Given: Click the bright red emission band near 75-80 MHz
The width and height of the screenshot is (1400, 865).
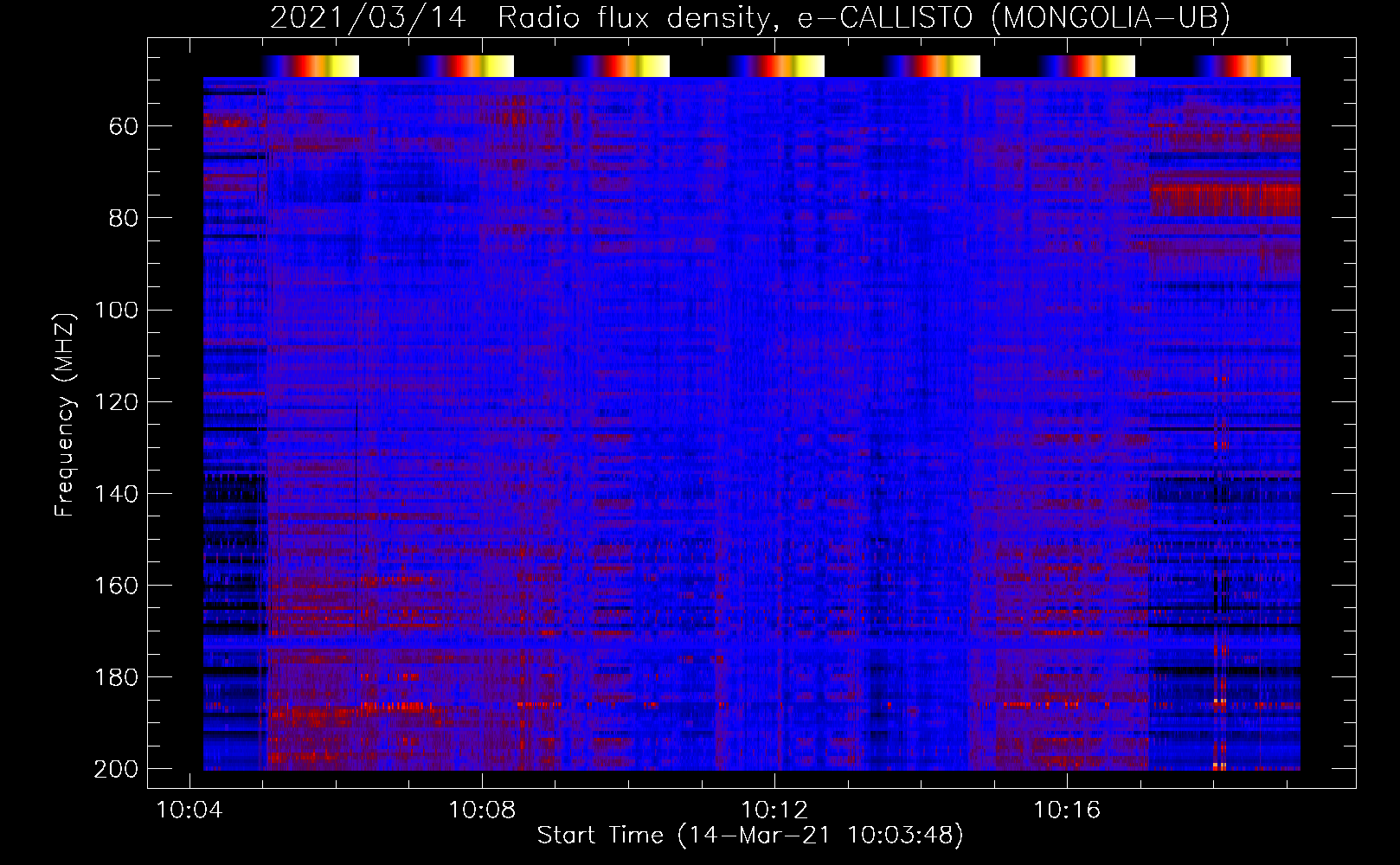Looking at the screenshot, I should coord(1224,200).
